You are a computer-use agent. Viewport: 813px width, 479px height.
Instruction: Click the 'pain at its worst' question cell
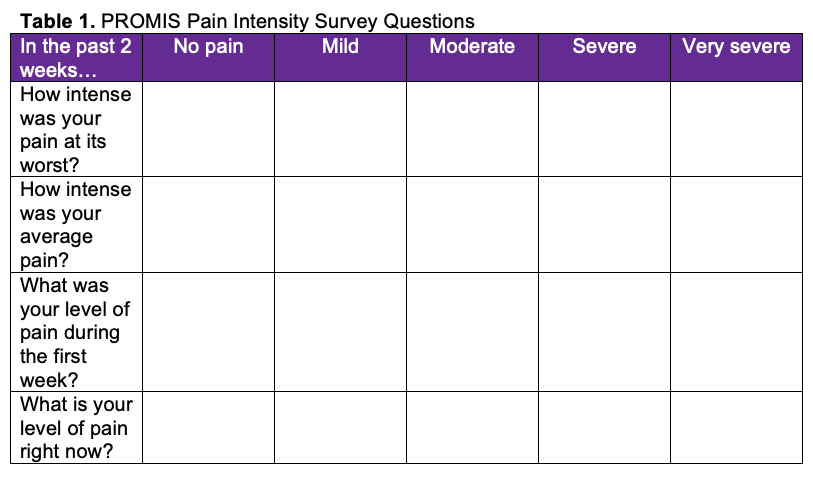pyautogui.click(x=76, y=130)
